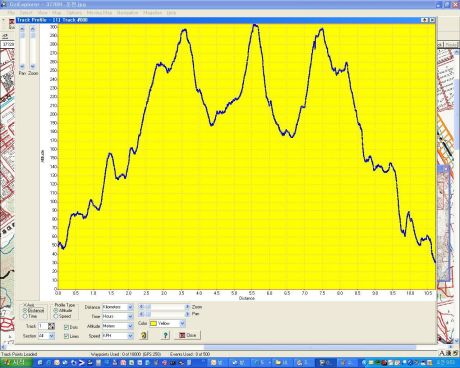Click the horizontal Zoom slider right arrow

(x=187, y=307)
